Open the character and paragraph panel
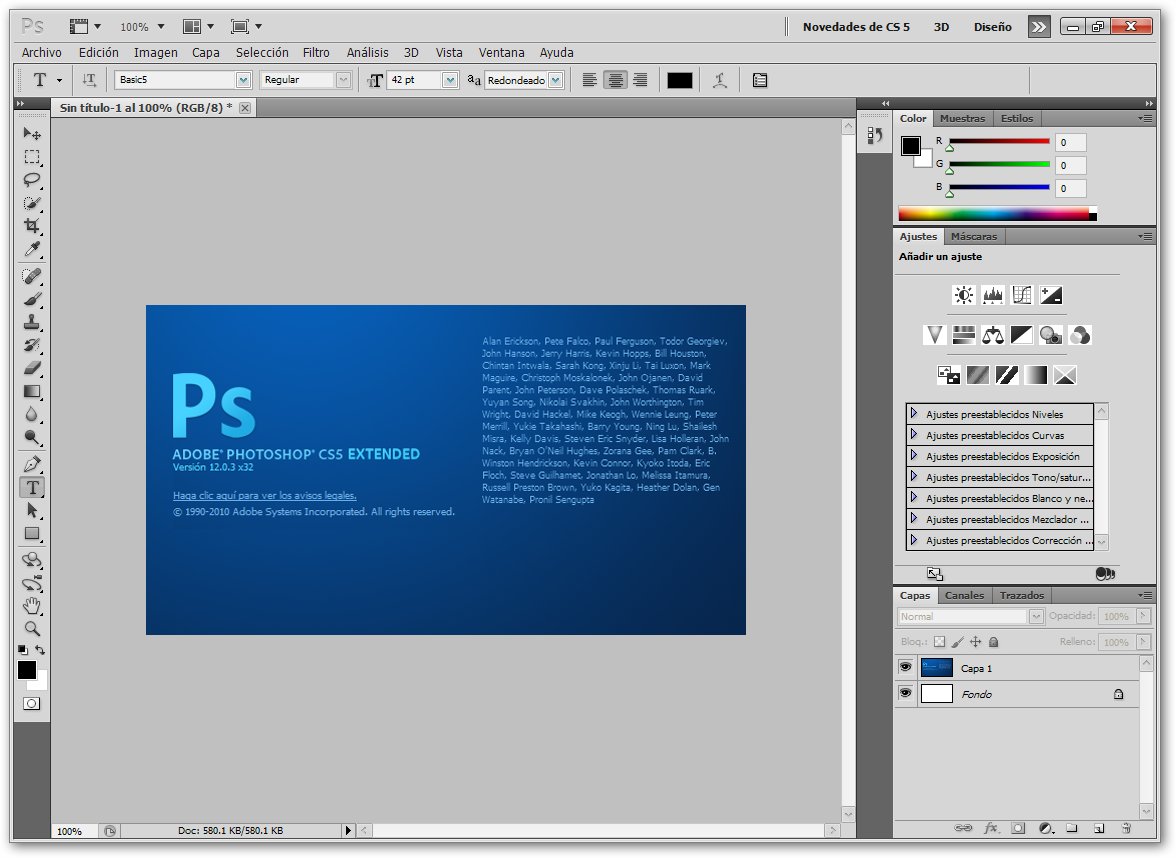 coord(760,80)
